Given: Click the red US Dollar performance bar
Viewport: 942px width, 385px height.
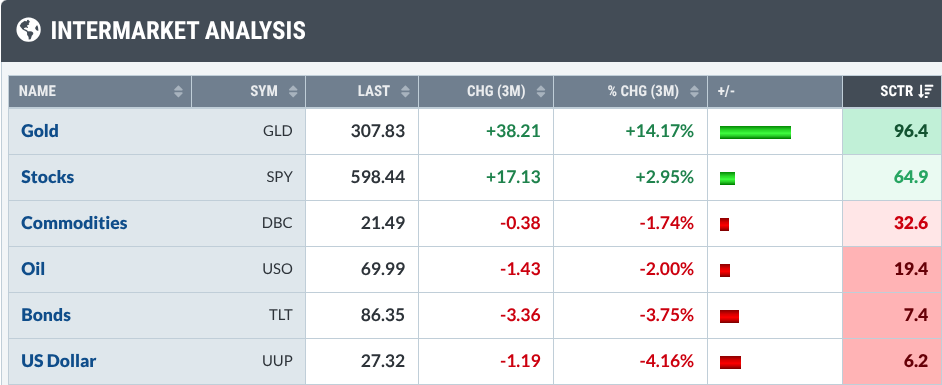Looking at the screenshot, I should [x=730, y=362].
